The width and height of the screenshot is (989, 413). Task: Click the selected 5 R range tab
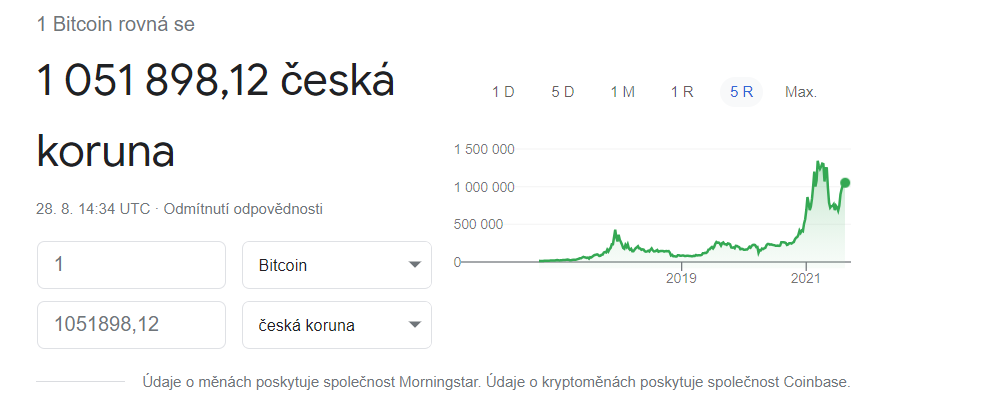[741, 92]
